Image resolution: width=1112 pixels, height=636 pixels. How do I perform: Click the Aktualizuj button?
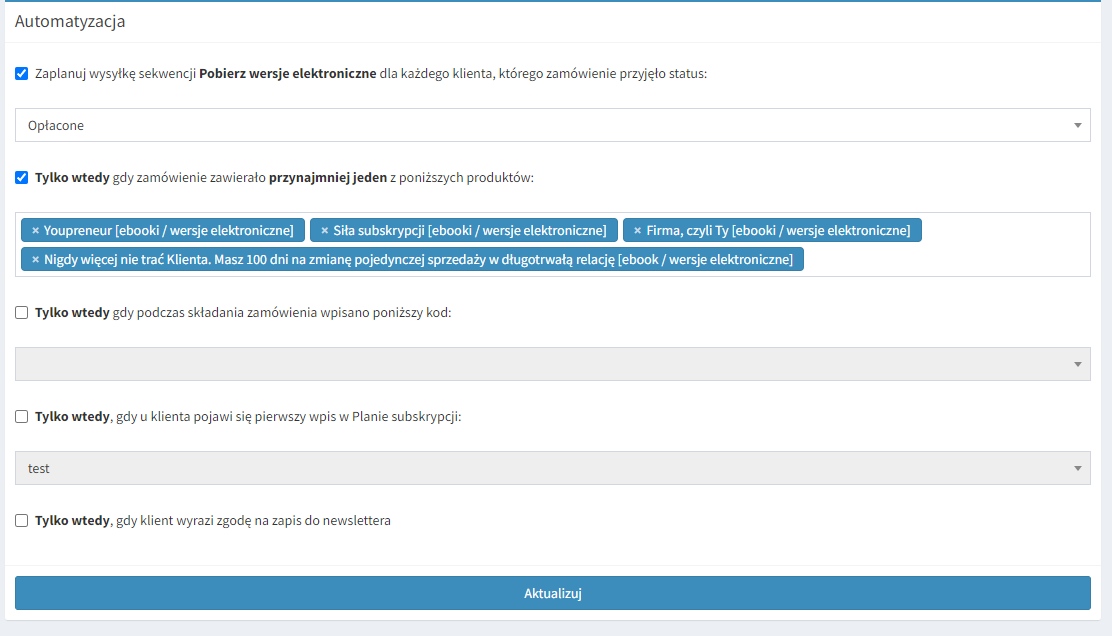point(552,593)
